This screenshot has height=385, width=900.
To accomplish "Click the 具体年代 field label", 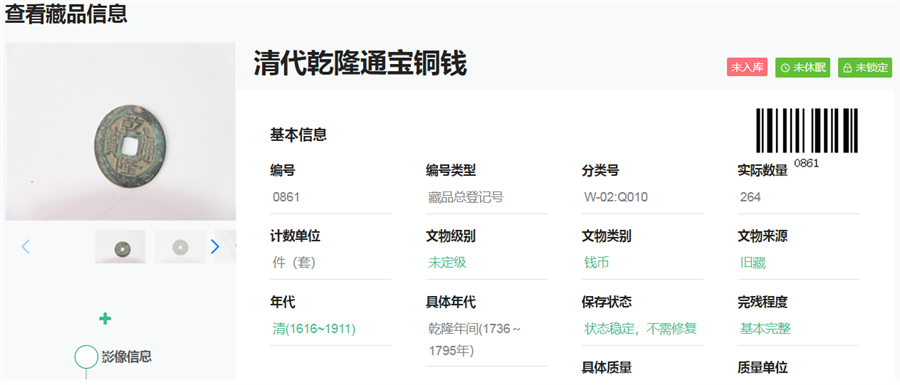I will pos(451,302).
